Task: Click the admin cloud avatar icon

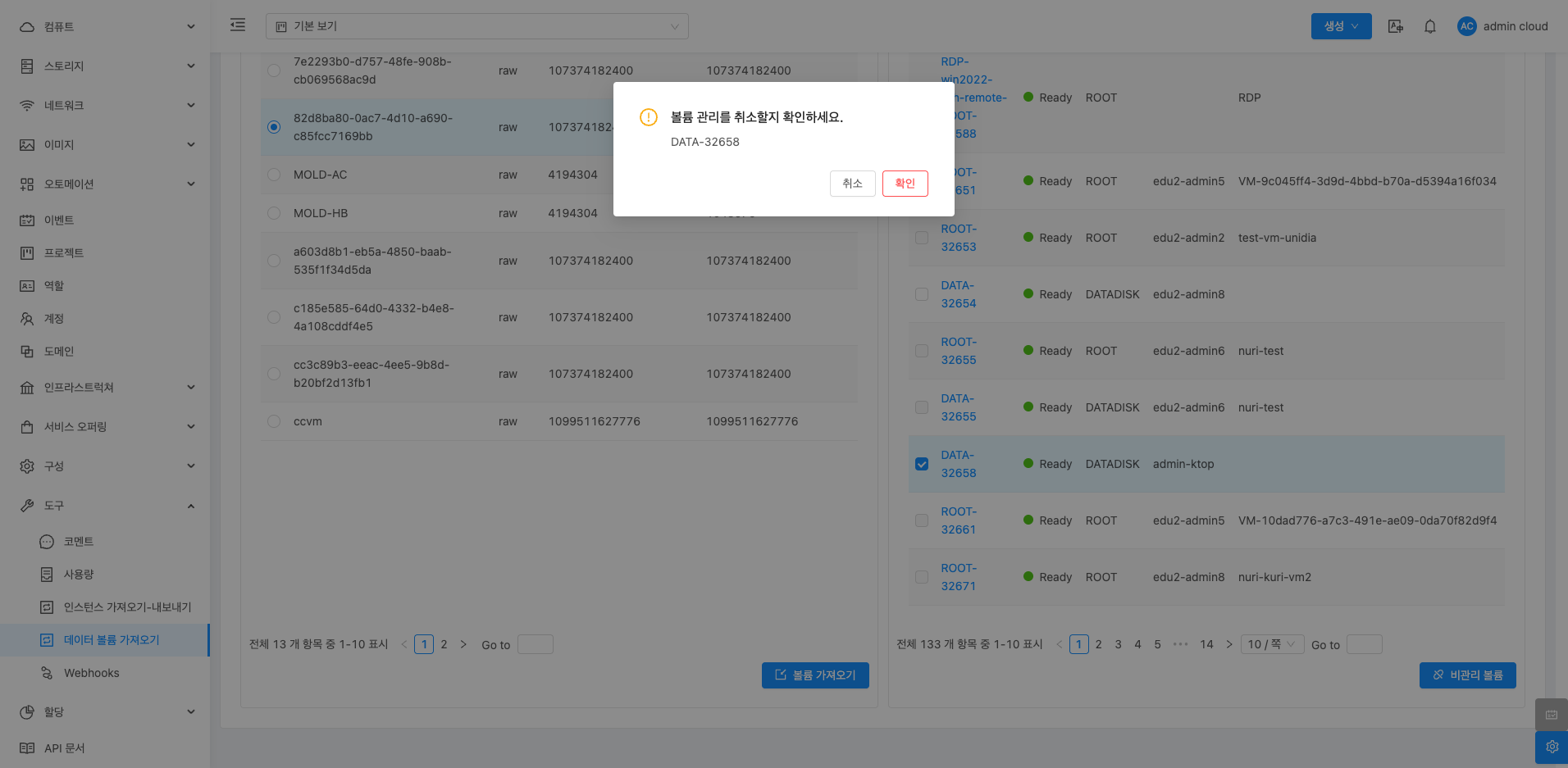Action: [x=1466, y=26]
